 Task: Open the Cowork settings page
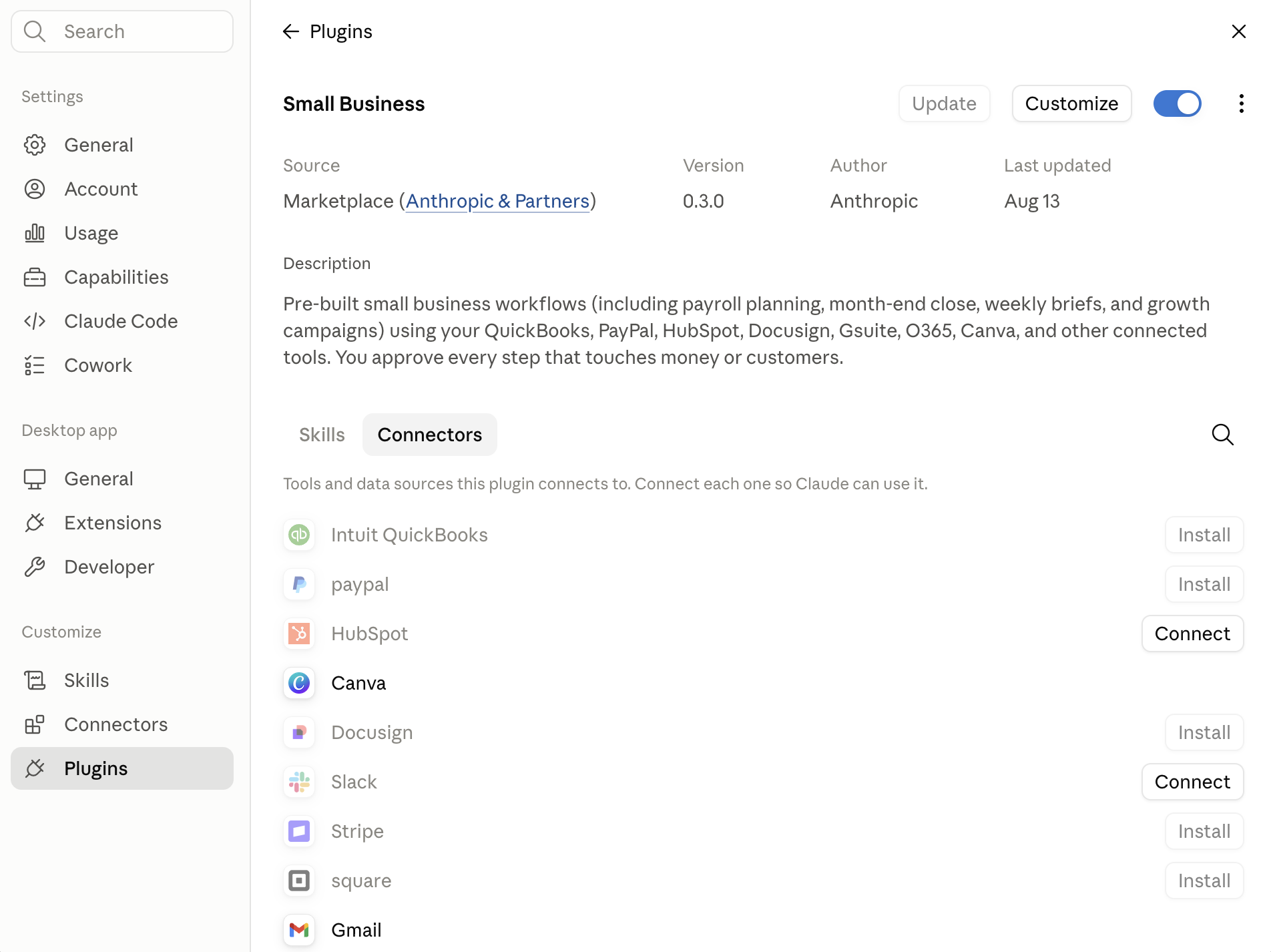click(122, 365)
